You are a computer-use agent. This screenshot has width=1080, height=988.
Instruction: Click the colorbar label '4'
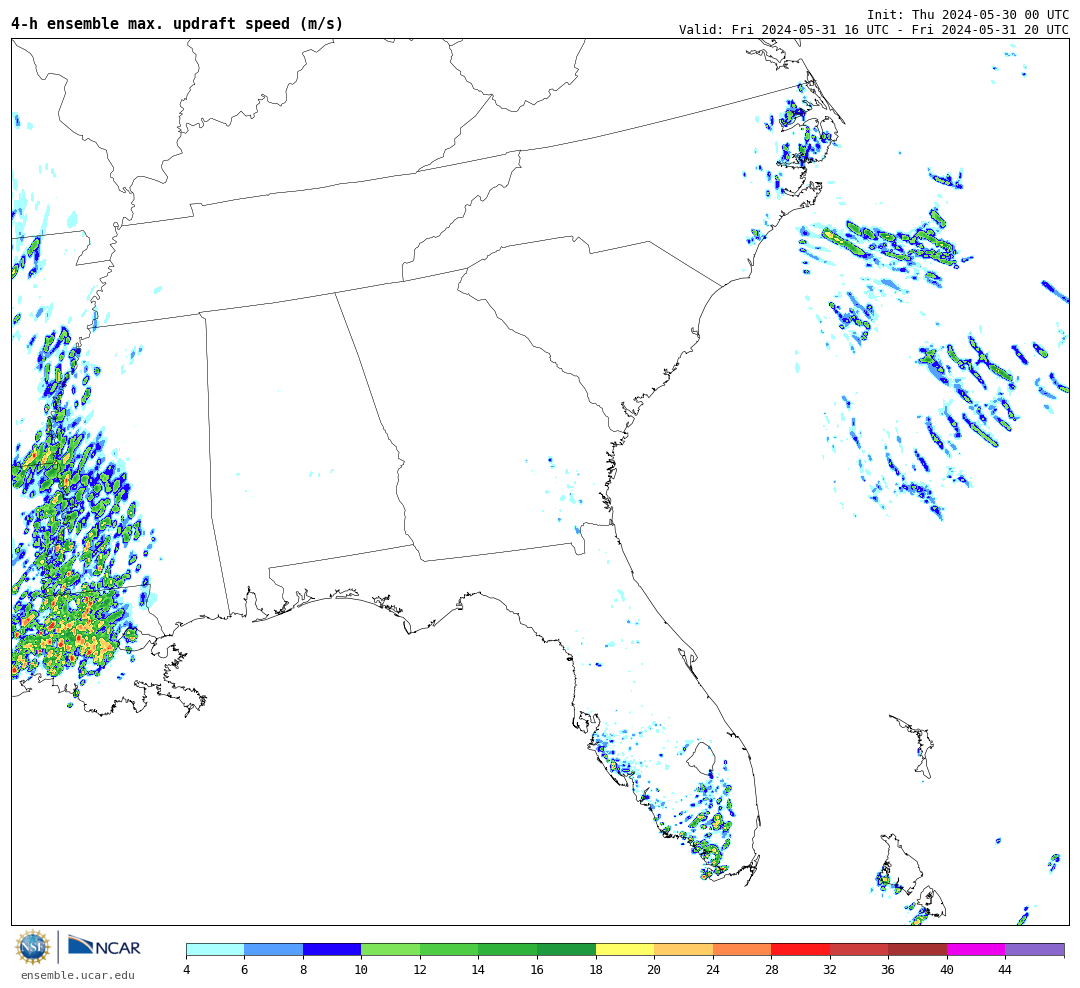[187, 969]
